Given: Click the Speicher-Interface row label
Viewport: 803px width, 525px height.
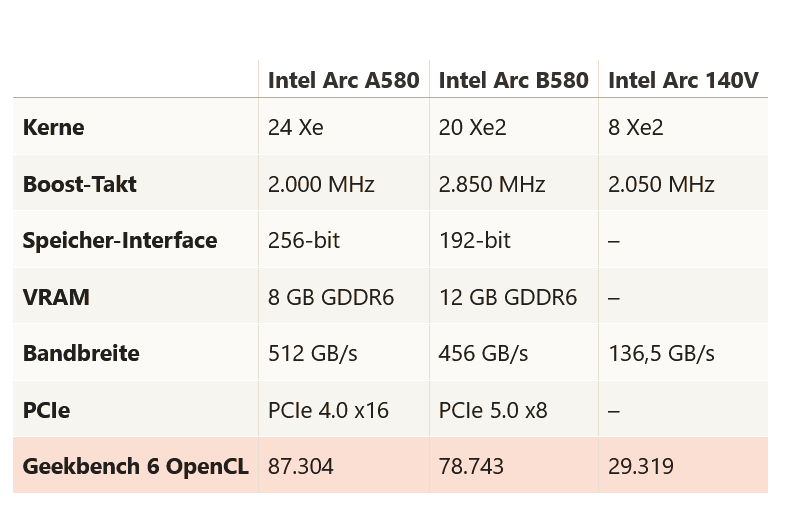Looking at the screenshot, I should tap(120, 240).
